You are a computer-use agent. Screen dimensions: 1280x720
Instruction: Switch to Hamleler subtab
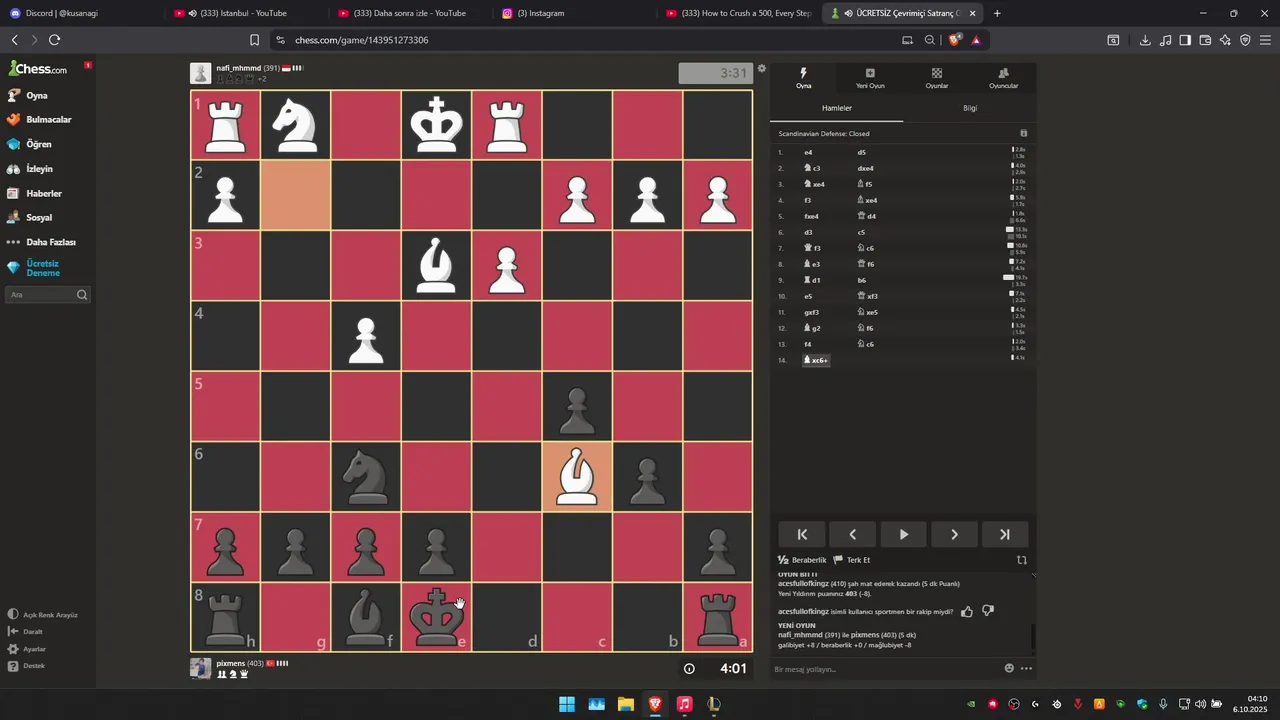pyautogui.click(x=837, y=108)
